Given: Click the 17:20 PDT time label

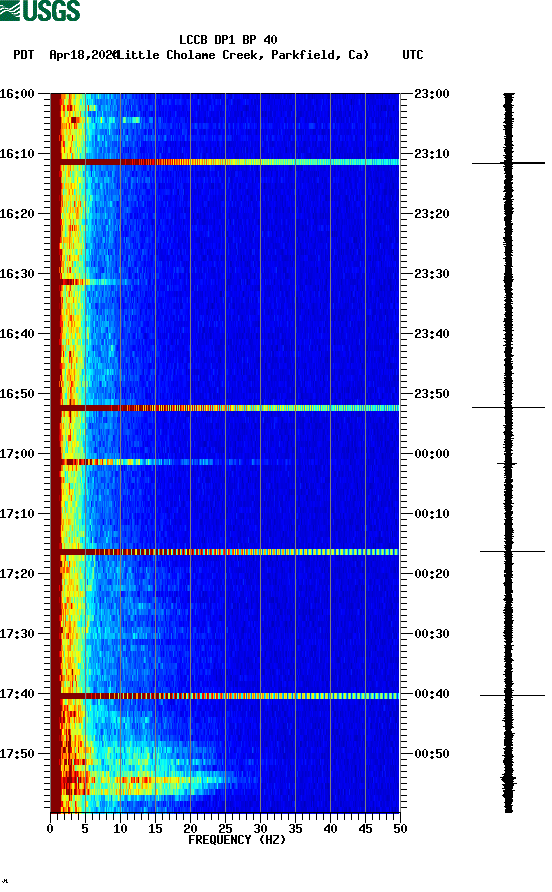Looking at the screenshot, I should click(17, 574).
